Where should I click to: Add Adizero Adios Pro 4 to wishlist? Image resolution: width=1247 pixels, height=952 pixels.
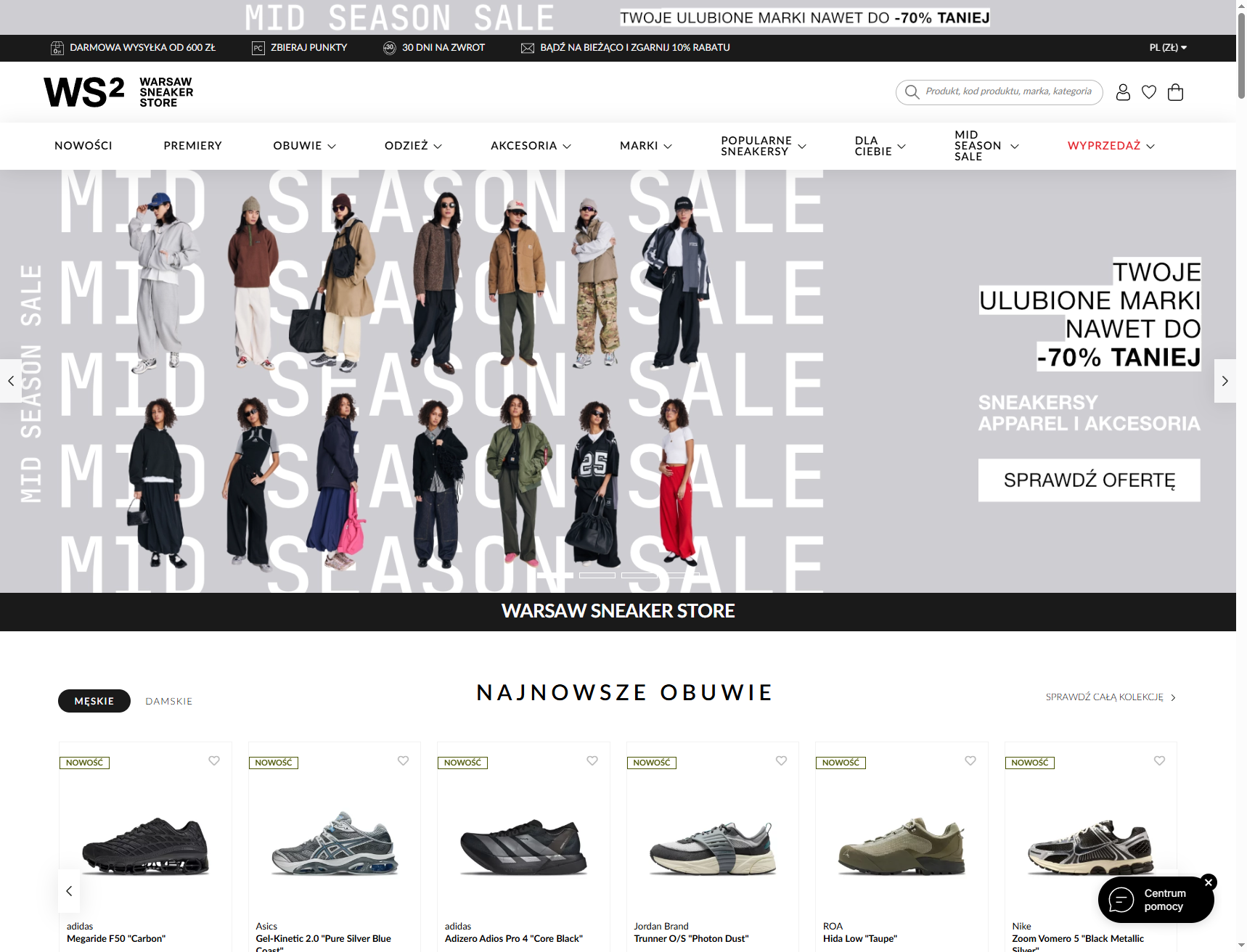(x=592, y=760)
